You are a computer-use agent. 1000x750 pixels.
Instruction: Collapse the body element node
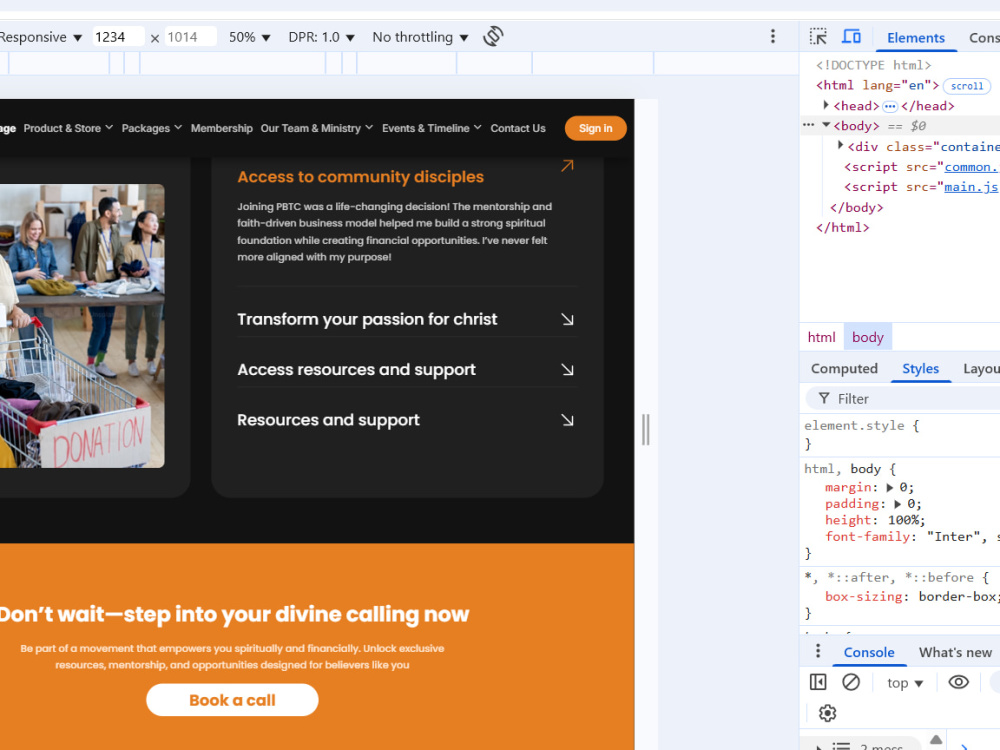(x=826, y=125)
